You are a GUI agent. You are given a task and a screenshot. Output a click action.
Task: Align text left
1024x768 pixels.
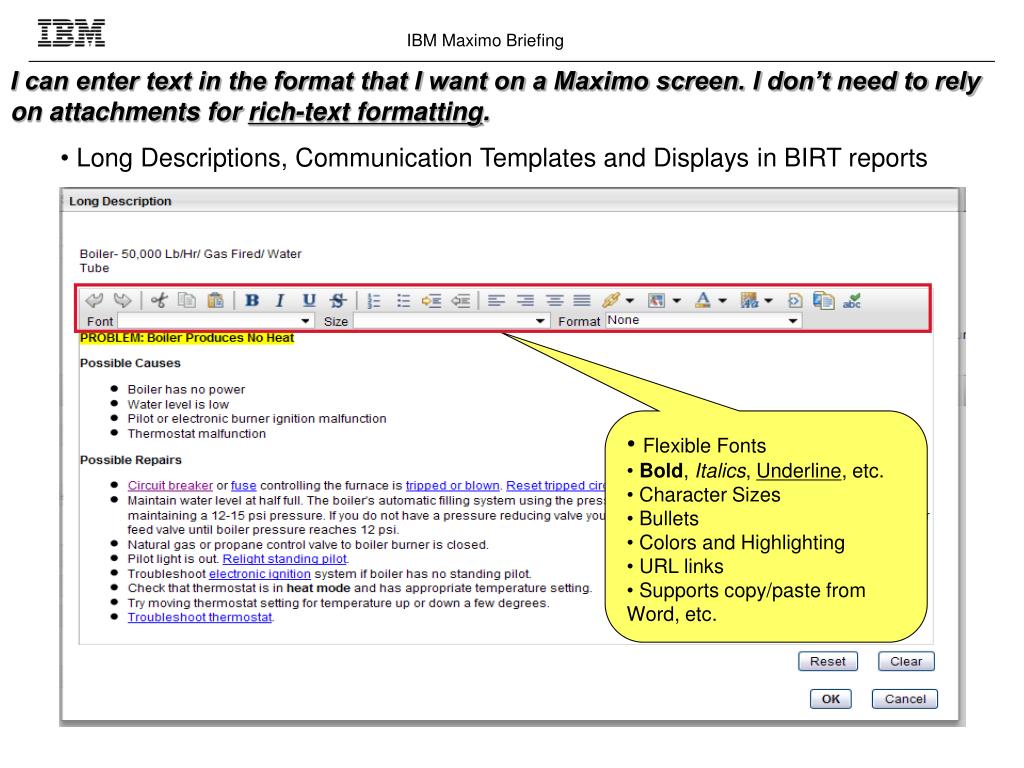tap(496, 300)
